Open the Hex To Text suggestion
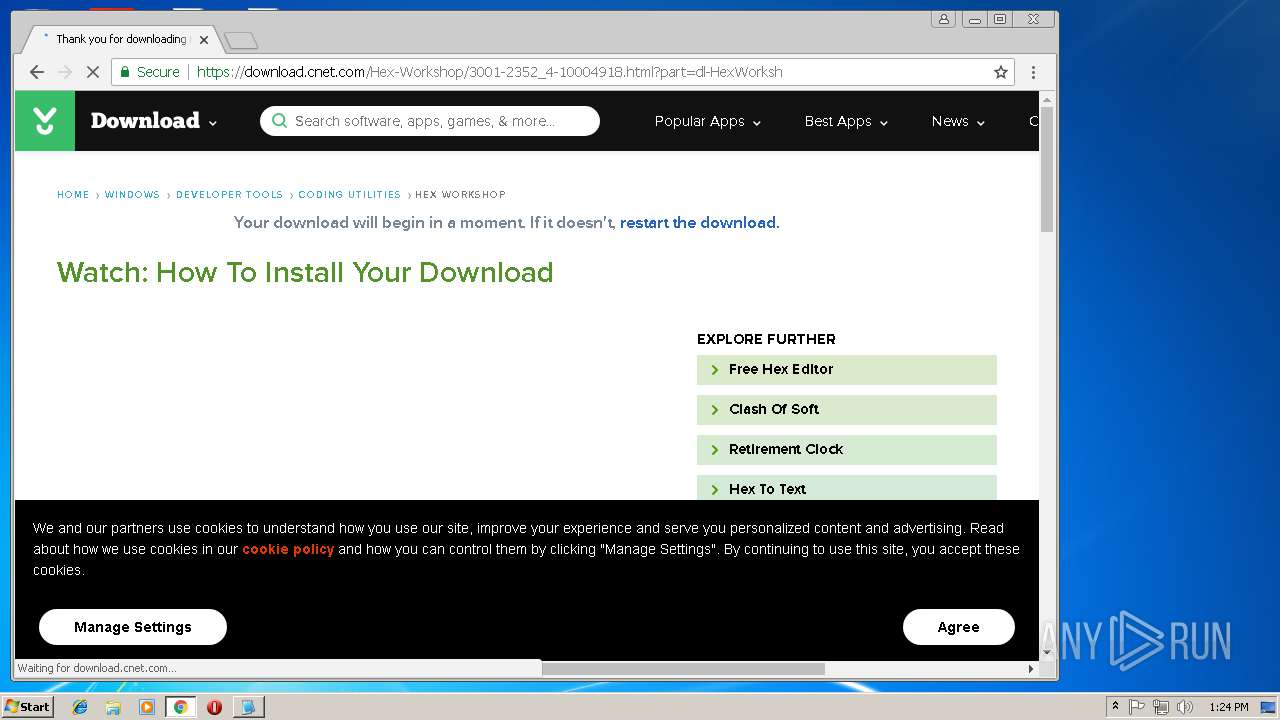Viewport: 1280px width, 720px height. (x=847, y=488)
